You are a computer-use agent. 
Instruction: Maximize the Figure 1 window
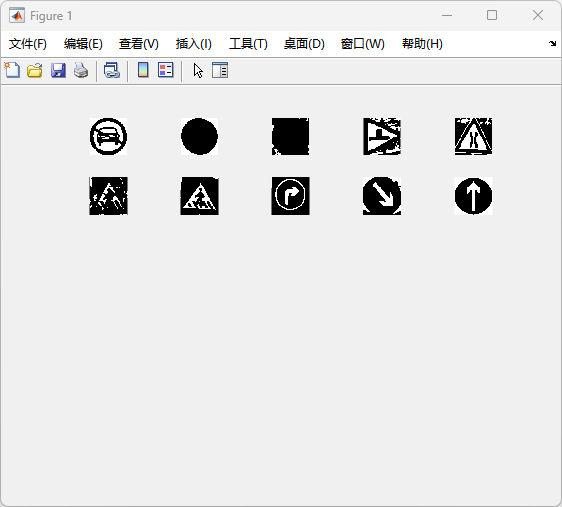pos(492,15)
